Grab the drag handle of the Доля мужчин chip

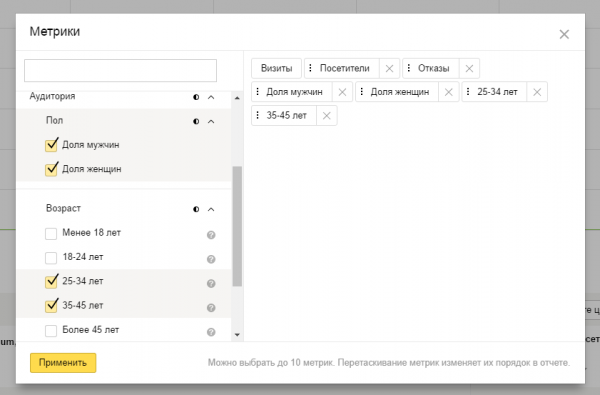(258, 92)
